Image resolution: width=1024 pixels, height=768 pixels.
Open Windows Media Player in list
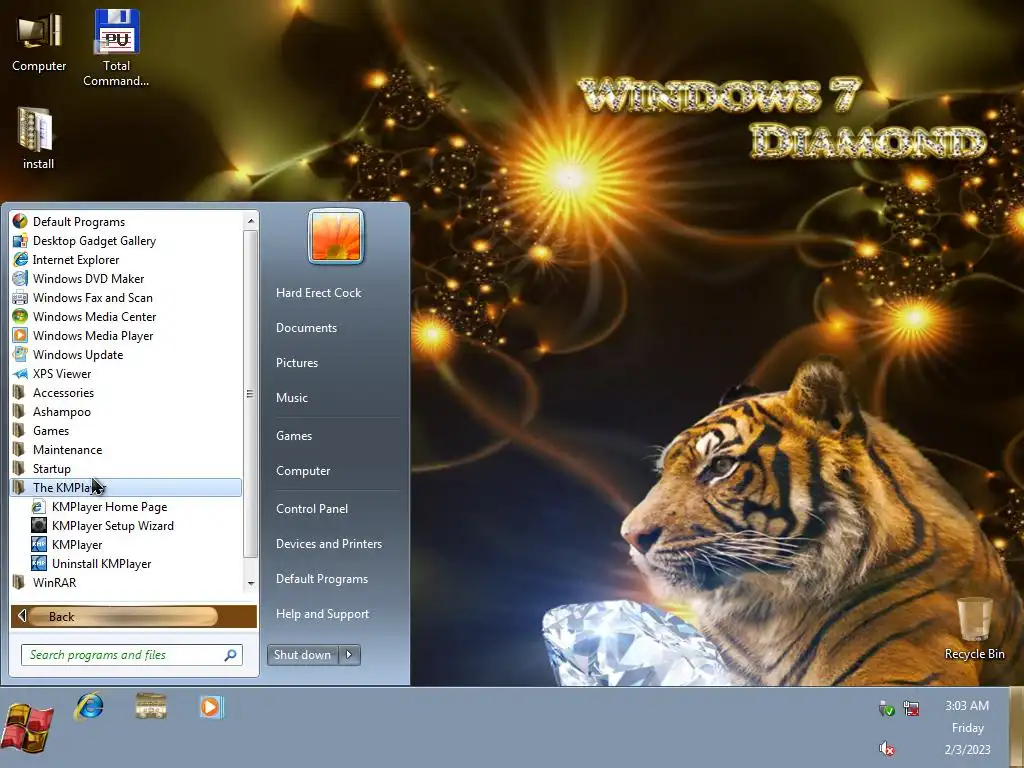tap(126, 336)
